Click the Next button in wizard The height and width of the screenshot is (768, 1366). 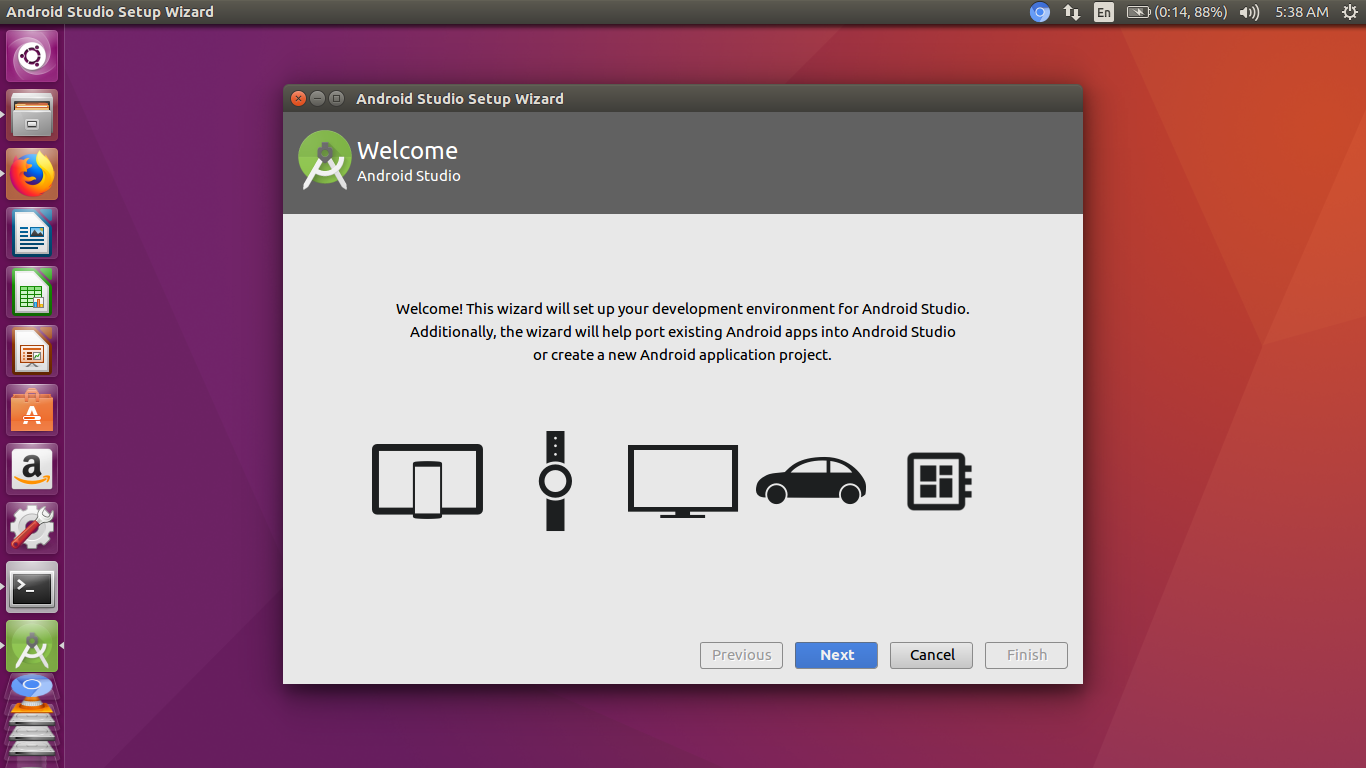[836, 655]
